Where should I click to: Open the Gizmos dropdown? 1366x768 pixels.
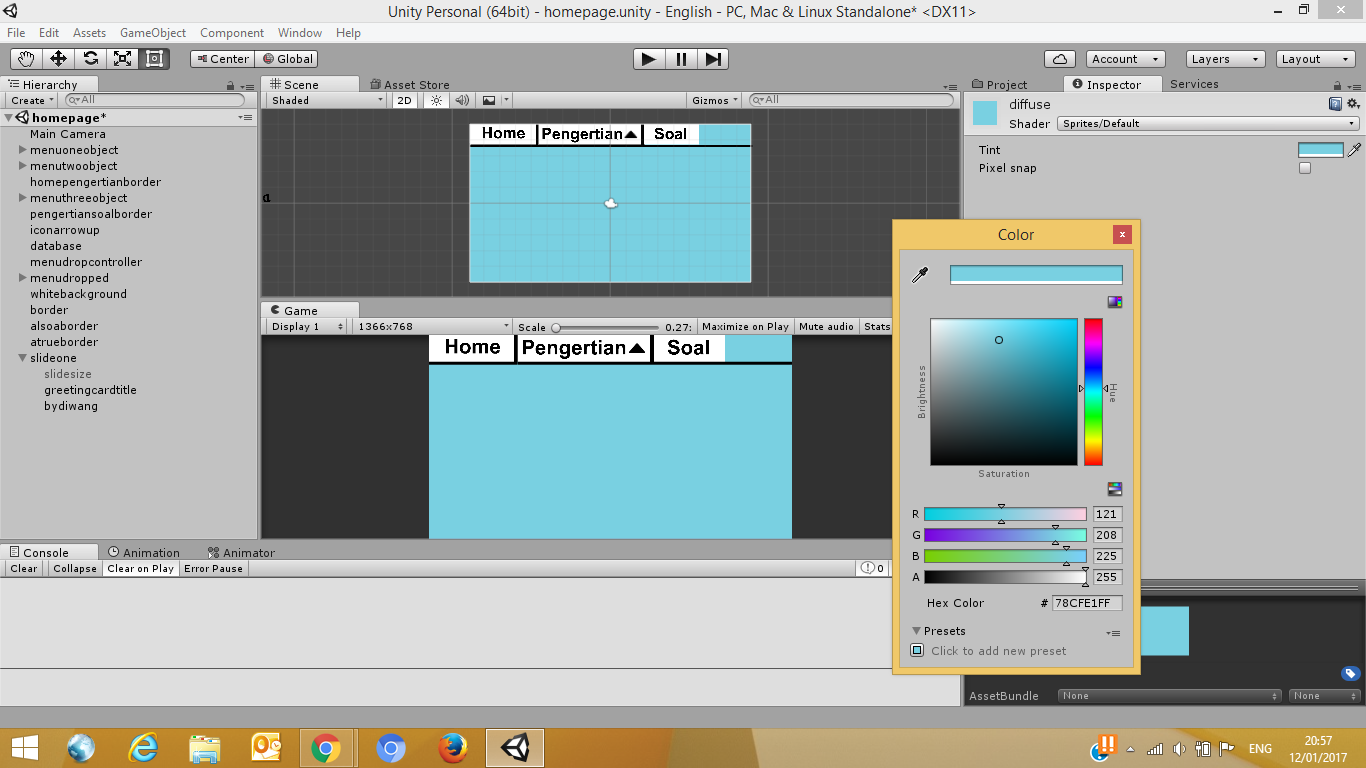pyautogui.click(x=715, y=100)
